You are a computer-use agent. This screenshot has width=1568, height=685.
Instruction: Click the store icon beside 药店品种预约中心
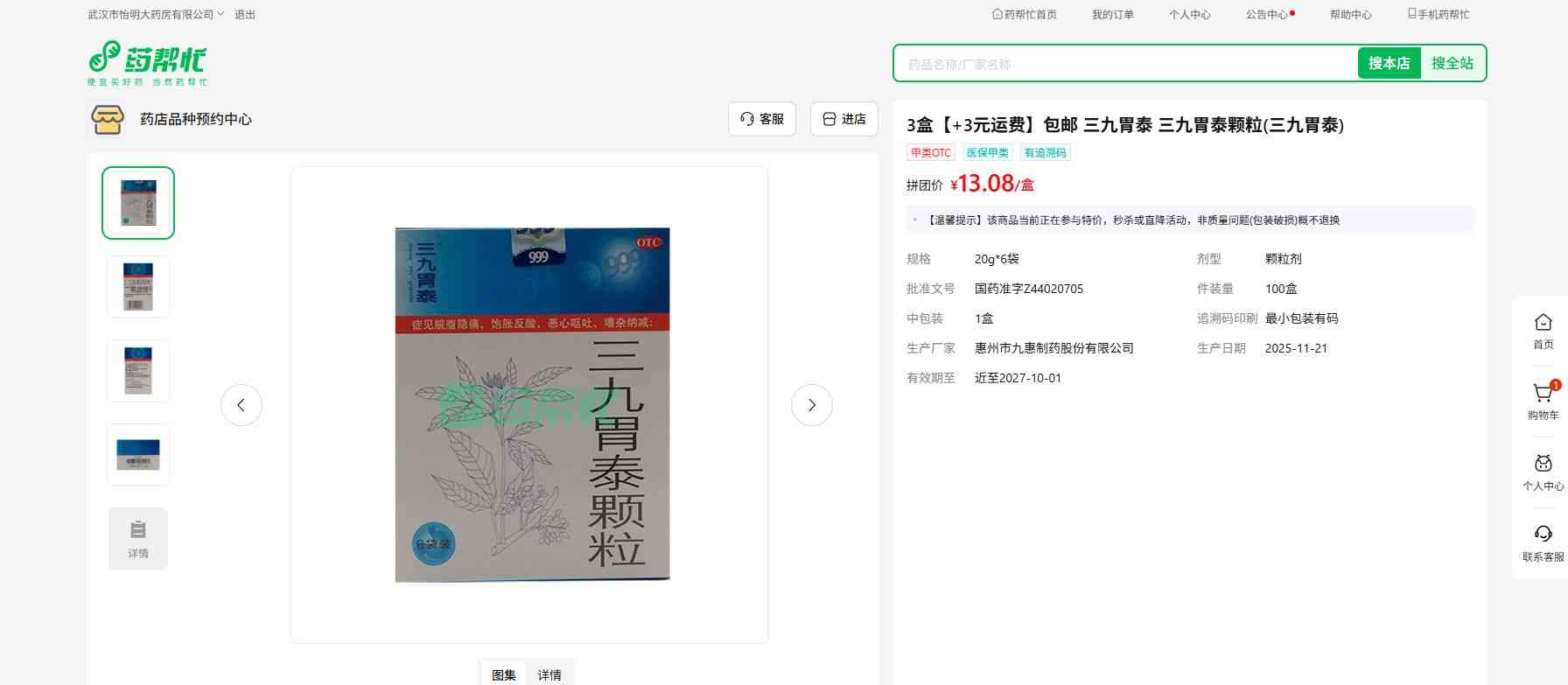[x=108, y=119]
